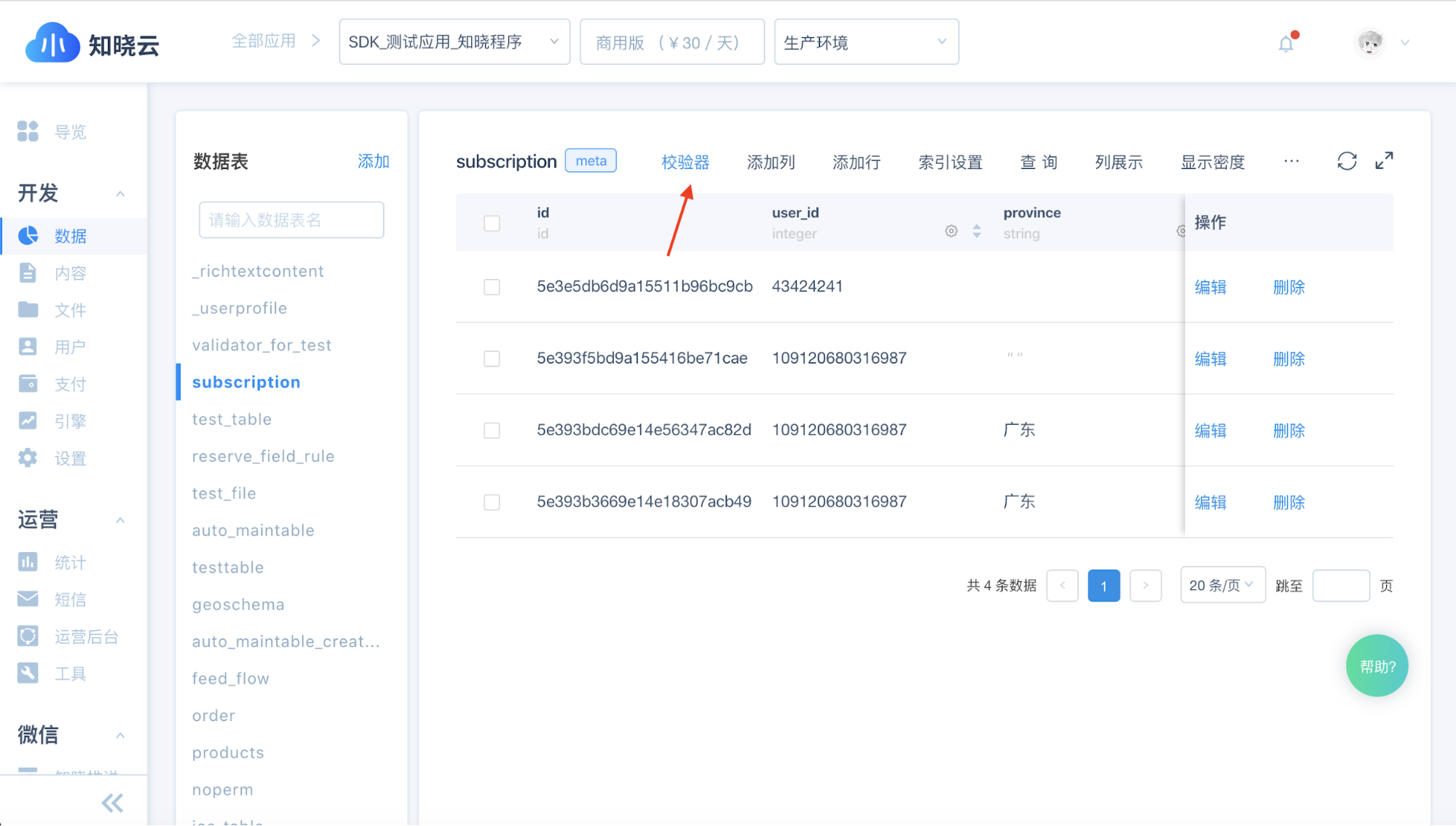Toggle the select-all header checkbox
The width and height of the screenshot is (1456, 826).
[492, 223]
